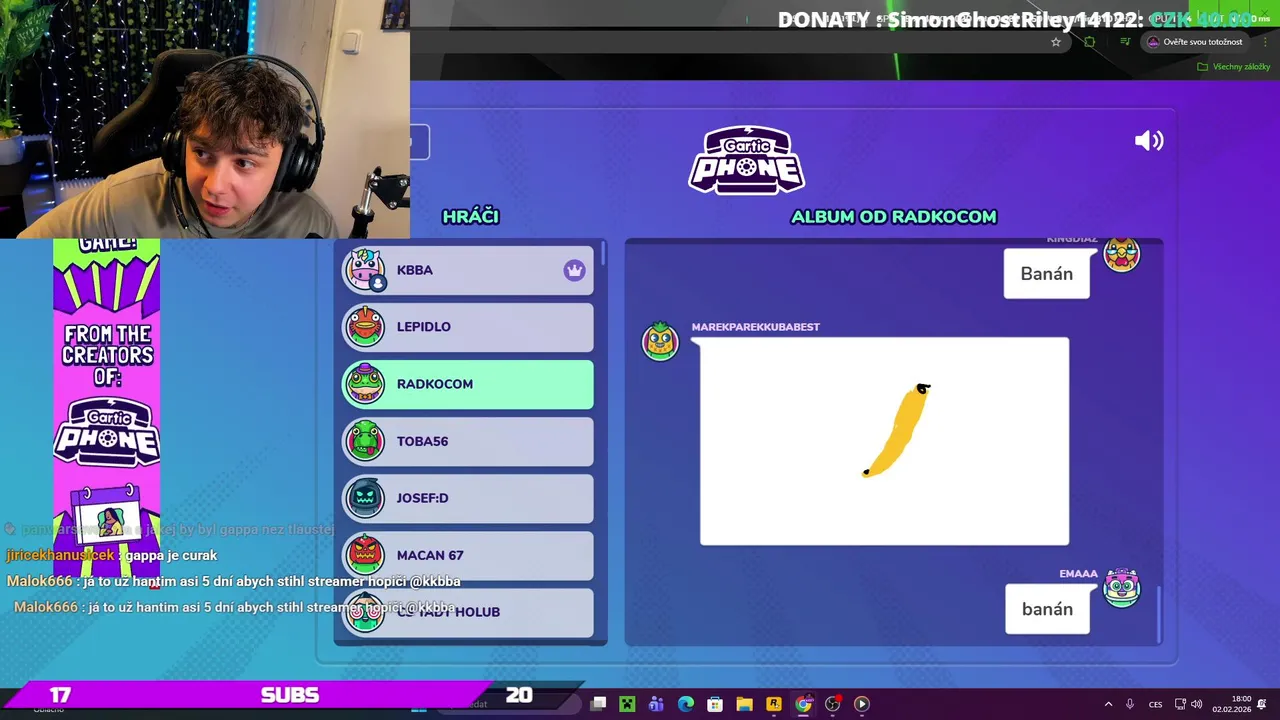This screenshot has height=720, width=1280.
Task: Click the crown icon beside KBBA
Action: tap(574, 270)
